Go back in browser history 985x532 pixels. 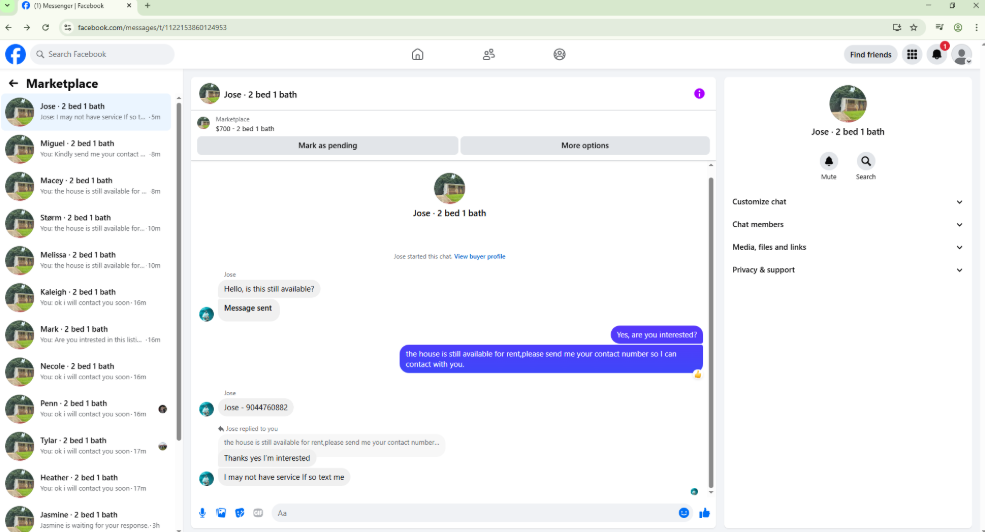[9, 28]
